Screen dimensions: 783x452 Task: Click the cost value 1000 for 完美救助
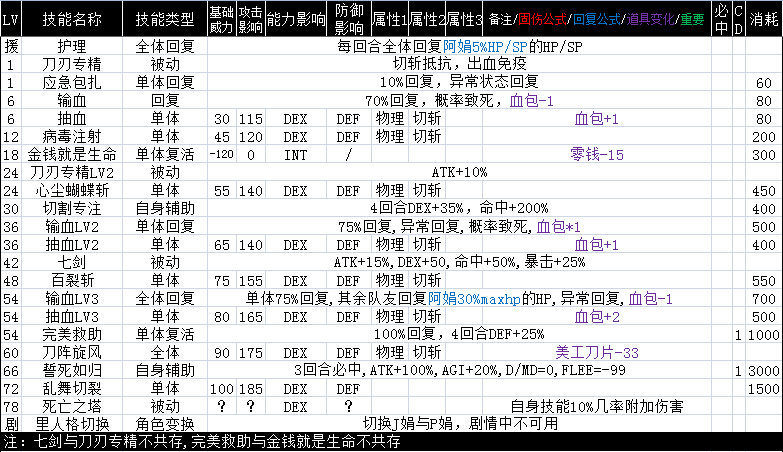pyautogui.click(x=764, y=335)
